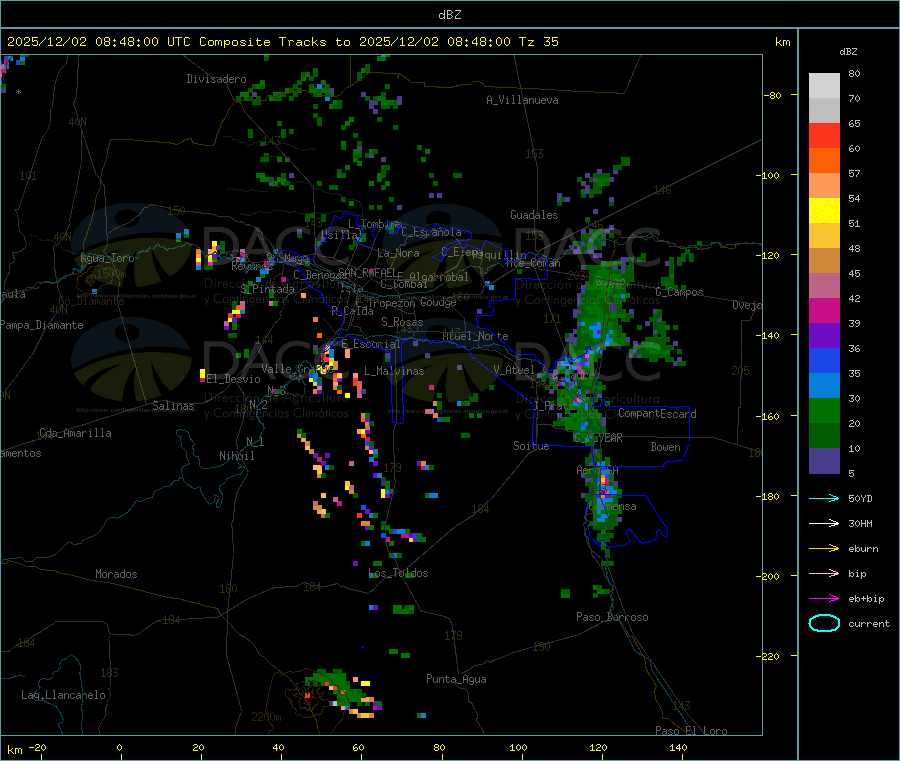Click the Divisadero map label
This screenshot has height=761, width=900.
[216, 79]
